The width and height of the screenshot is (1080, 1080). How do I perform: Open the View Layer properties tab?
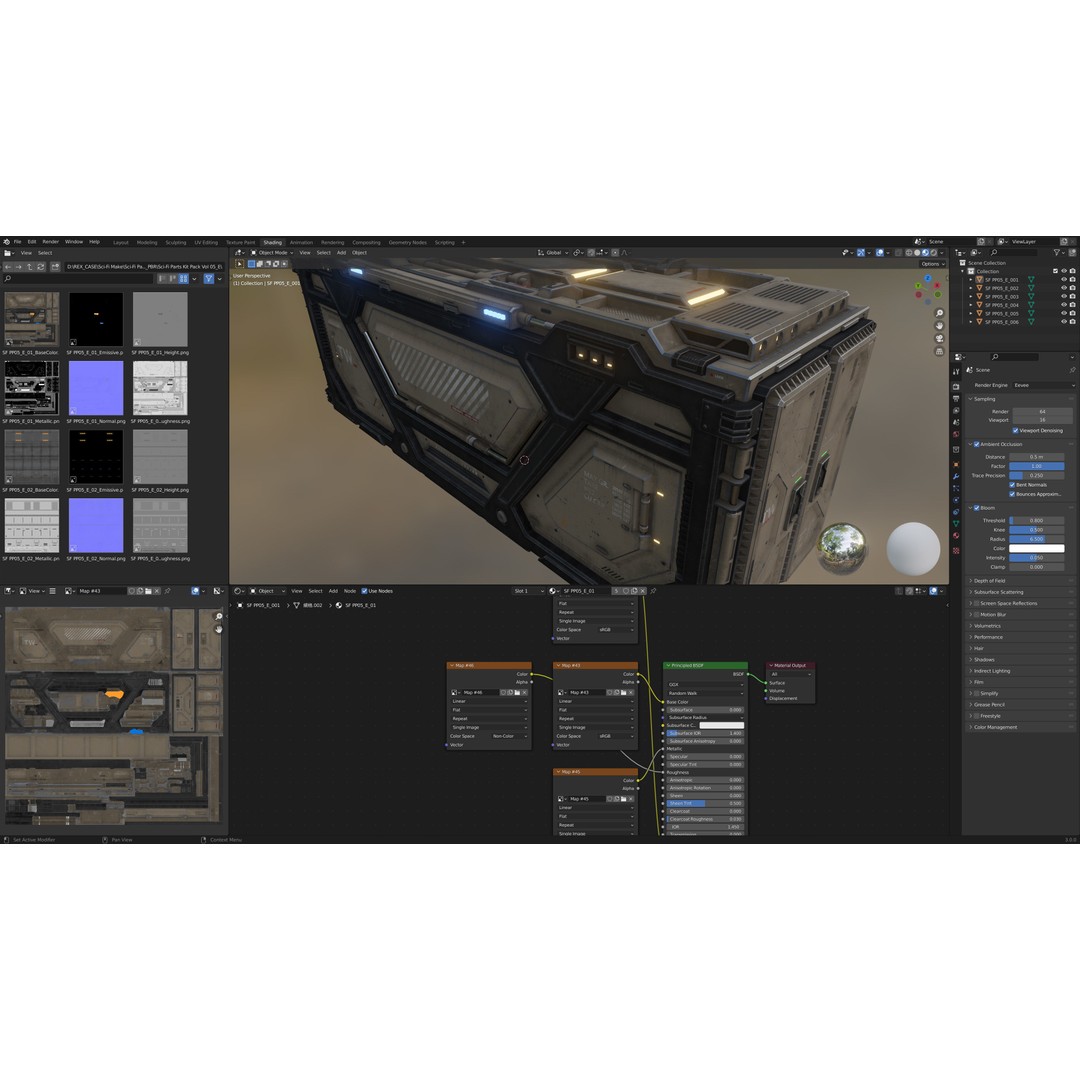[956, 411]
